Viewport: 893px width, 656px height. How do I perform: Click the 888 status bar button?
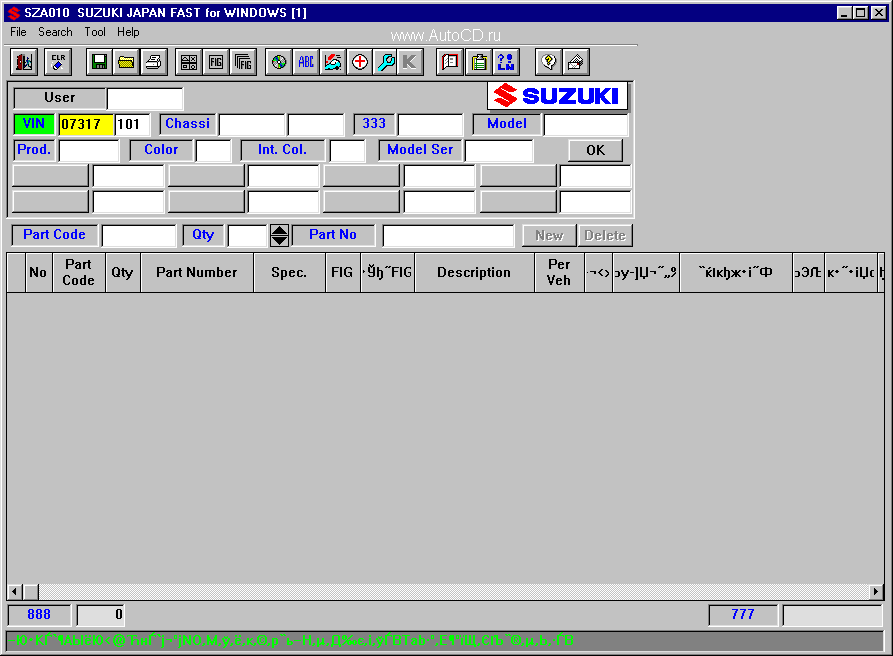tap(39, 614)
